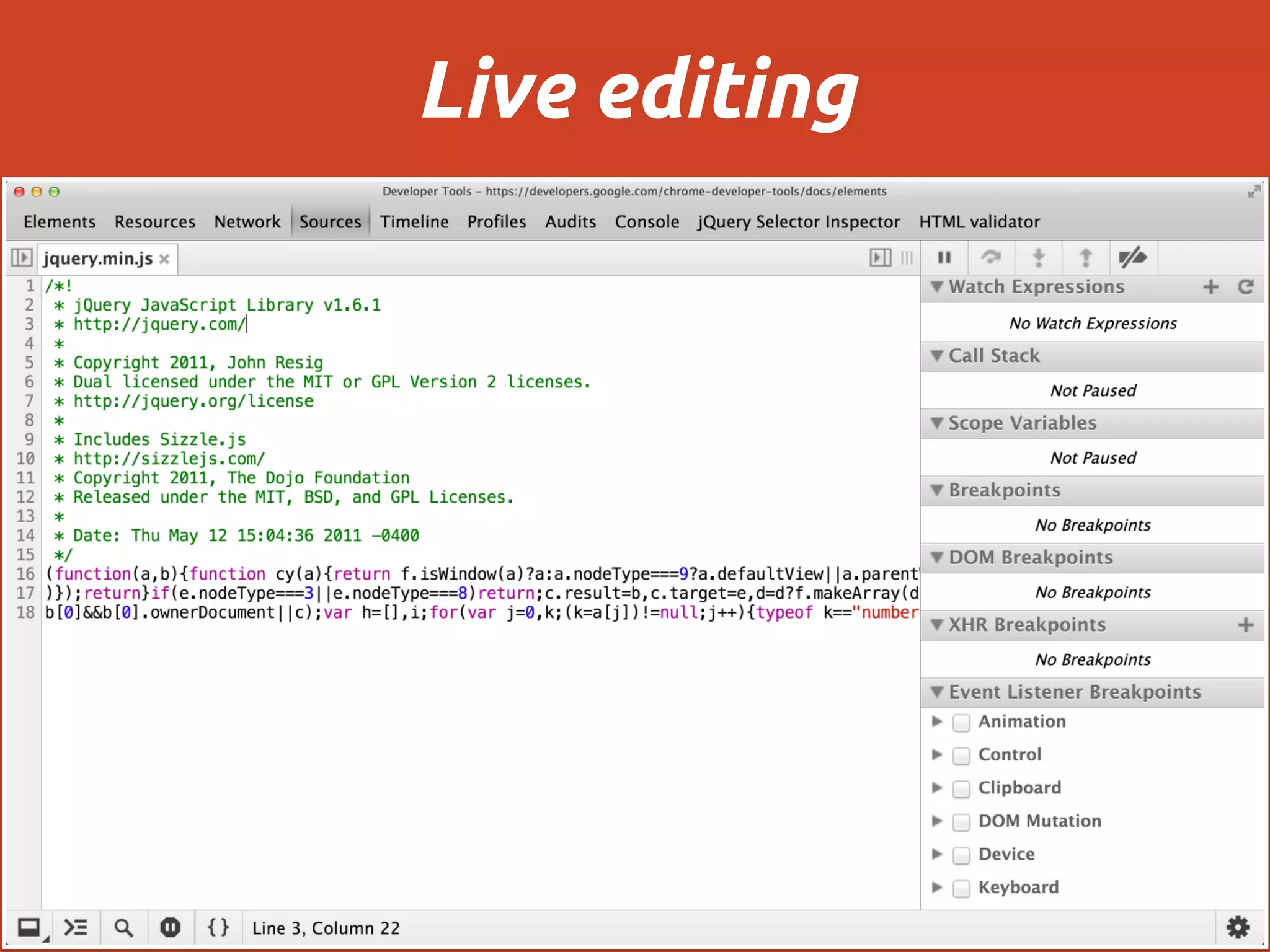The height and width of the screenshot is (952, 1270).
Task: Switch to the Elements tab
Action: point(60,222)
